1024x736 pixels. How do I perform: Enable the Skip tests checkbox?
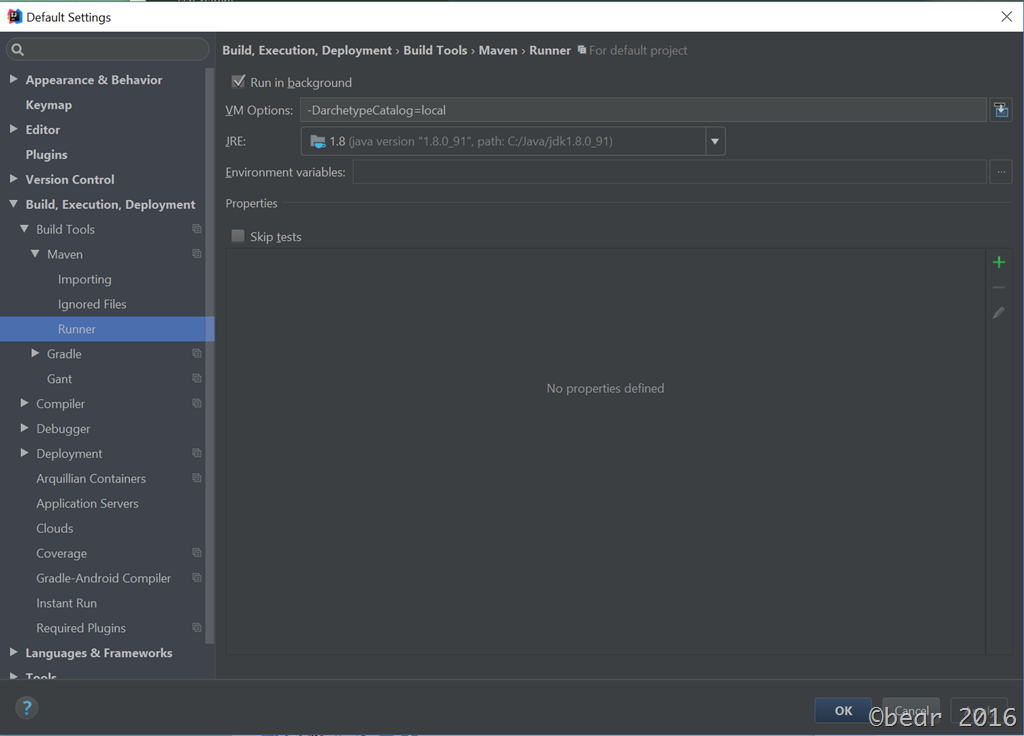[x=238, y=237]
